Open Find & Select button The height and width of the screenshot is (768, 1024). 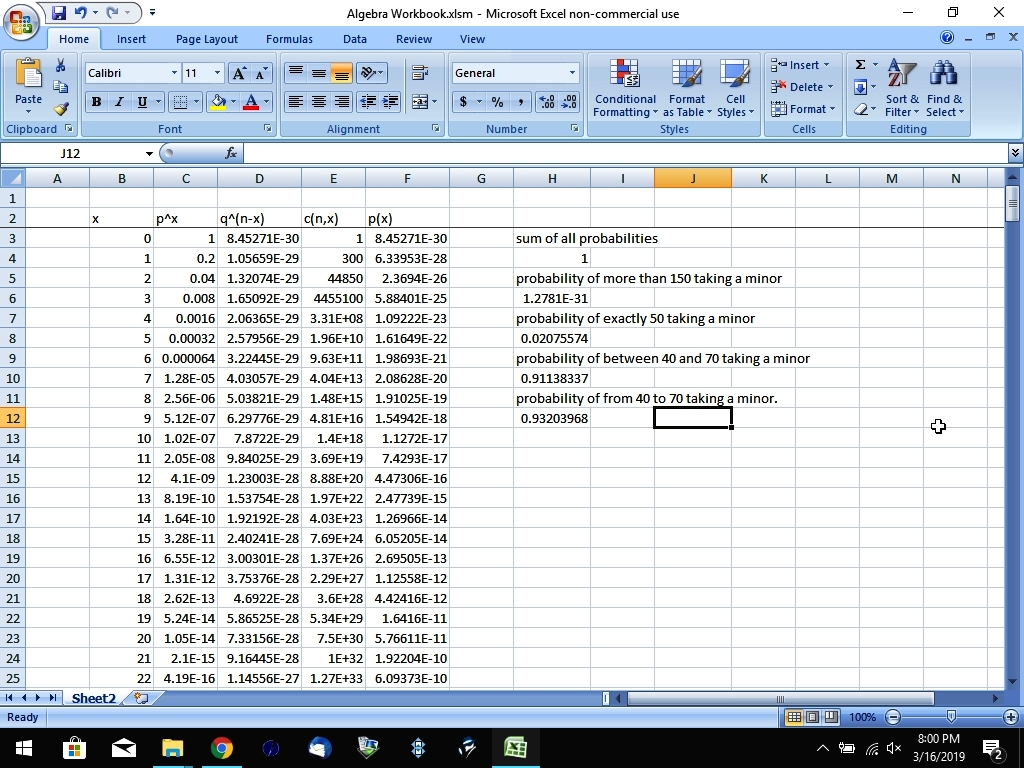click(x=944, y=88)
